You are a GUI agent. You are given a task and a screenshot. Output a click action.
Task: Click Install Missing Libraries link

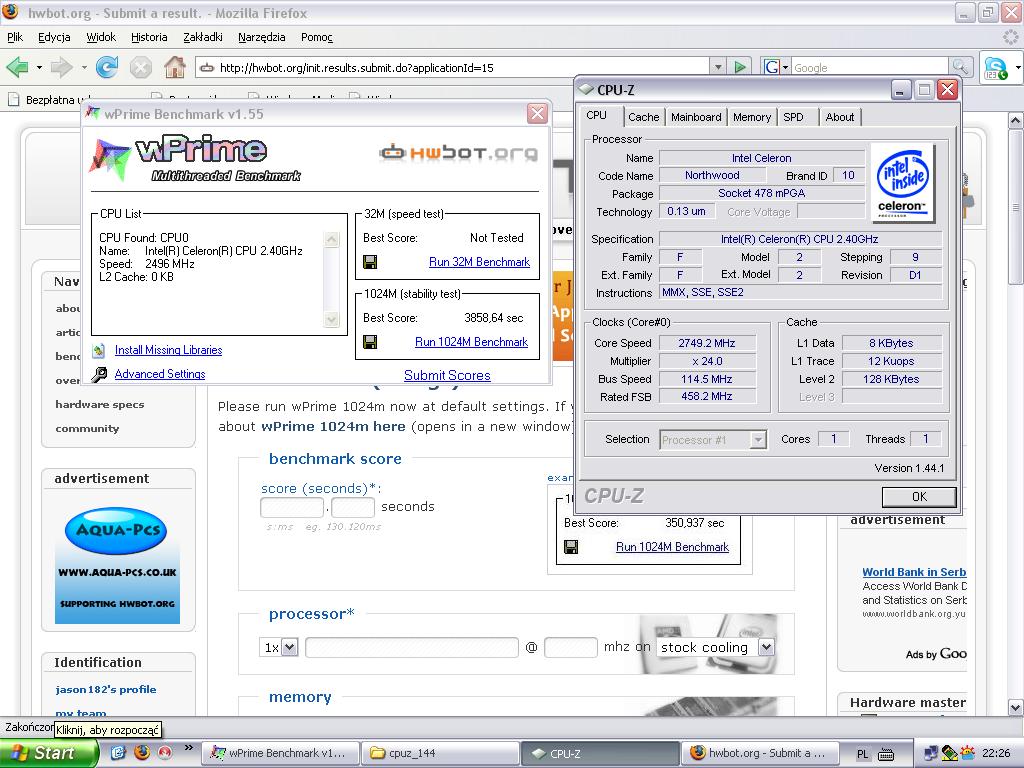pyautogui.click(x=168, y=350)
